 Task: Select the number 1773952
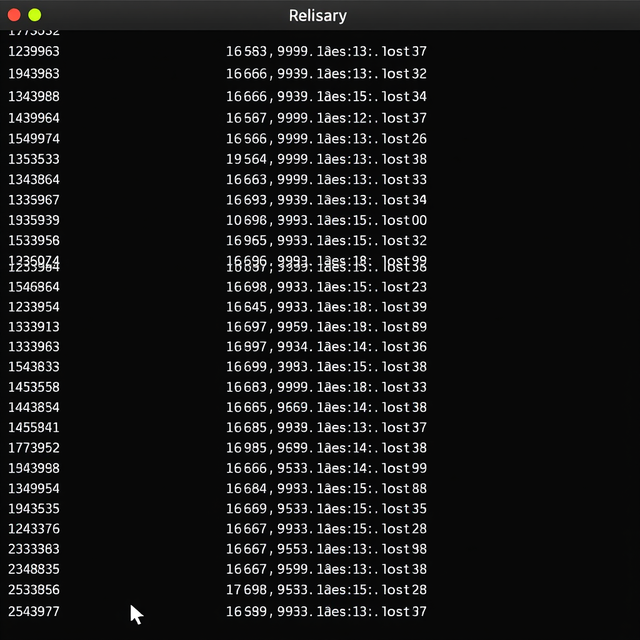[x=34, y=448]
